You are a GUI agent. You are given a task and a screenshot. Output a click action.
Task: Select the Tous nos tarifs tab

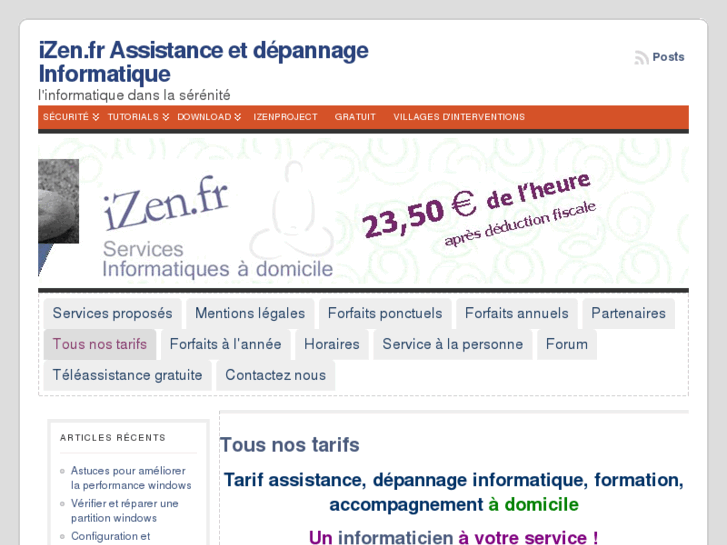pyautogui.click(x=100, y=345)
